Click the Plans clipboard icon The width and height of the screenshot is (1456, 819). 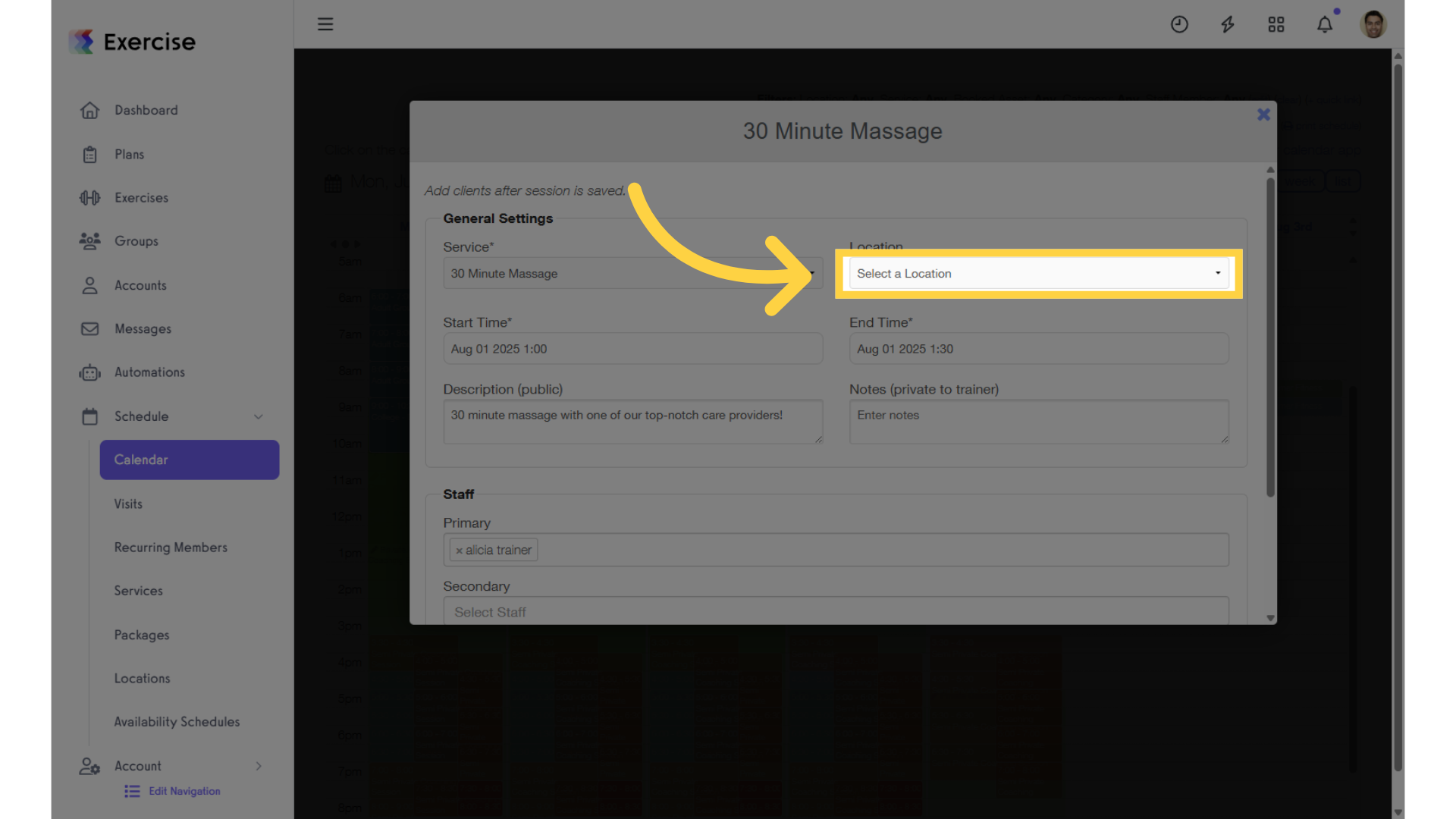tap(89, 155)
